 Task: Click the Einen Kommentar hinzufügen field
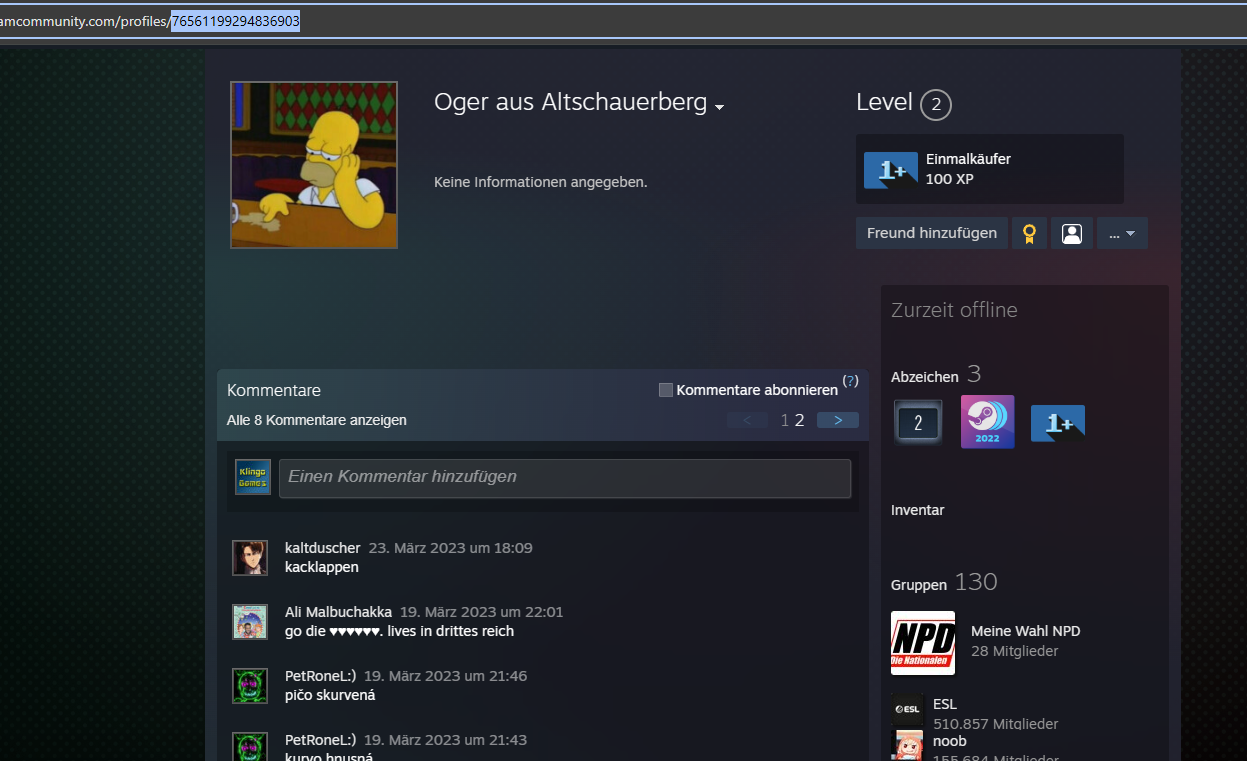pos(564,478)
